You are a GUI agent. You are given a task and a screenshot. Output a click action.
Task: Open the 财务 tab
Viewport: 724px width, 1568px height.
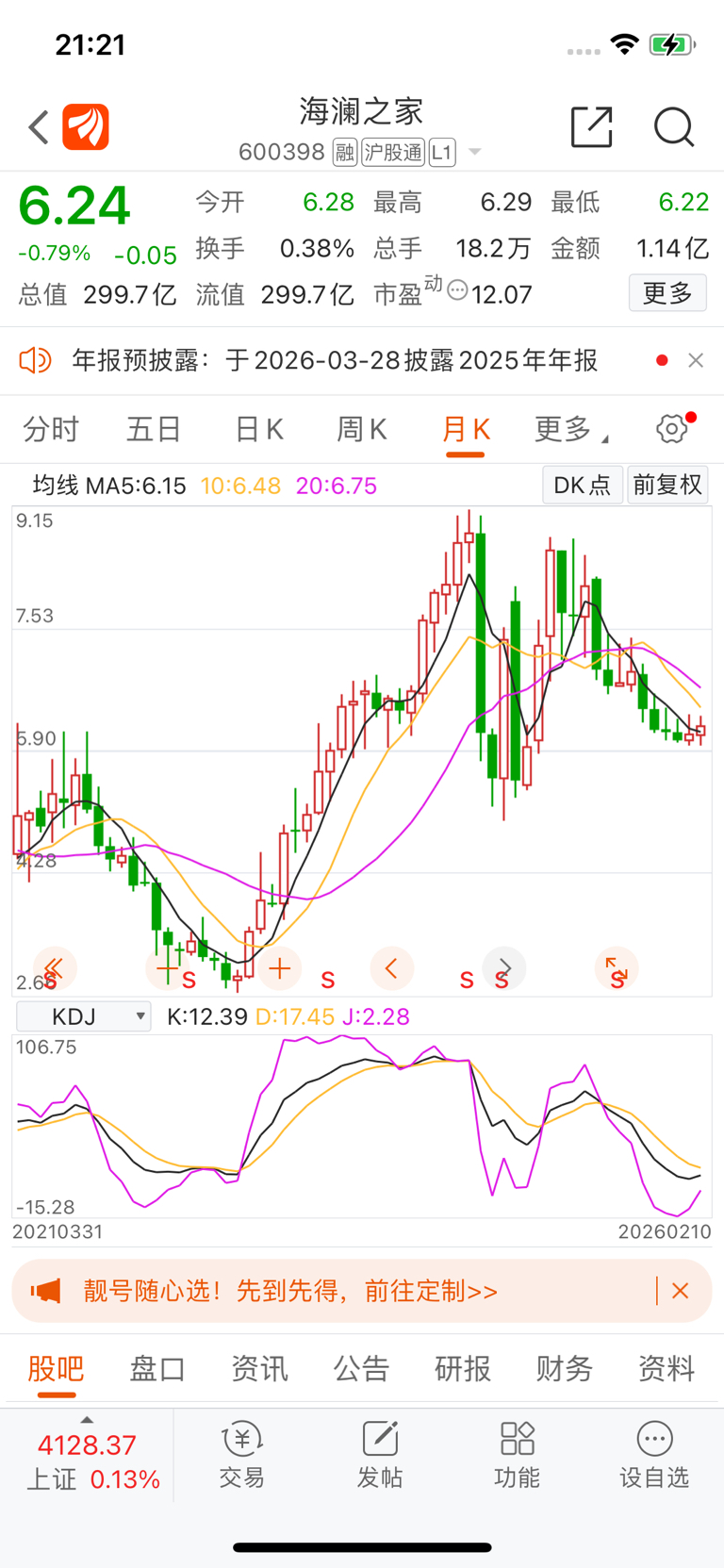[x=565, y=1368]
